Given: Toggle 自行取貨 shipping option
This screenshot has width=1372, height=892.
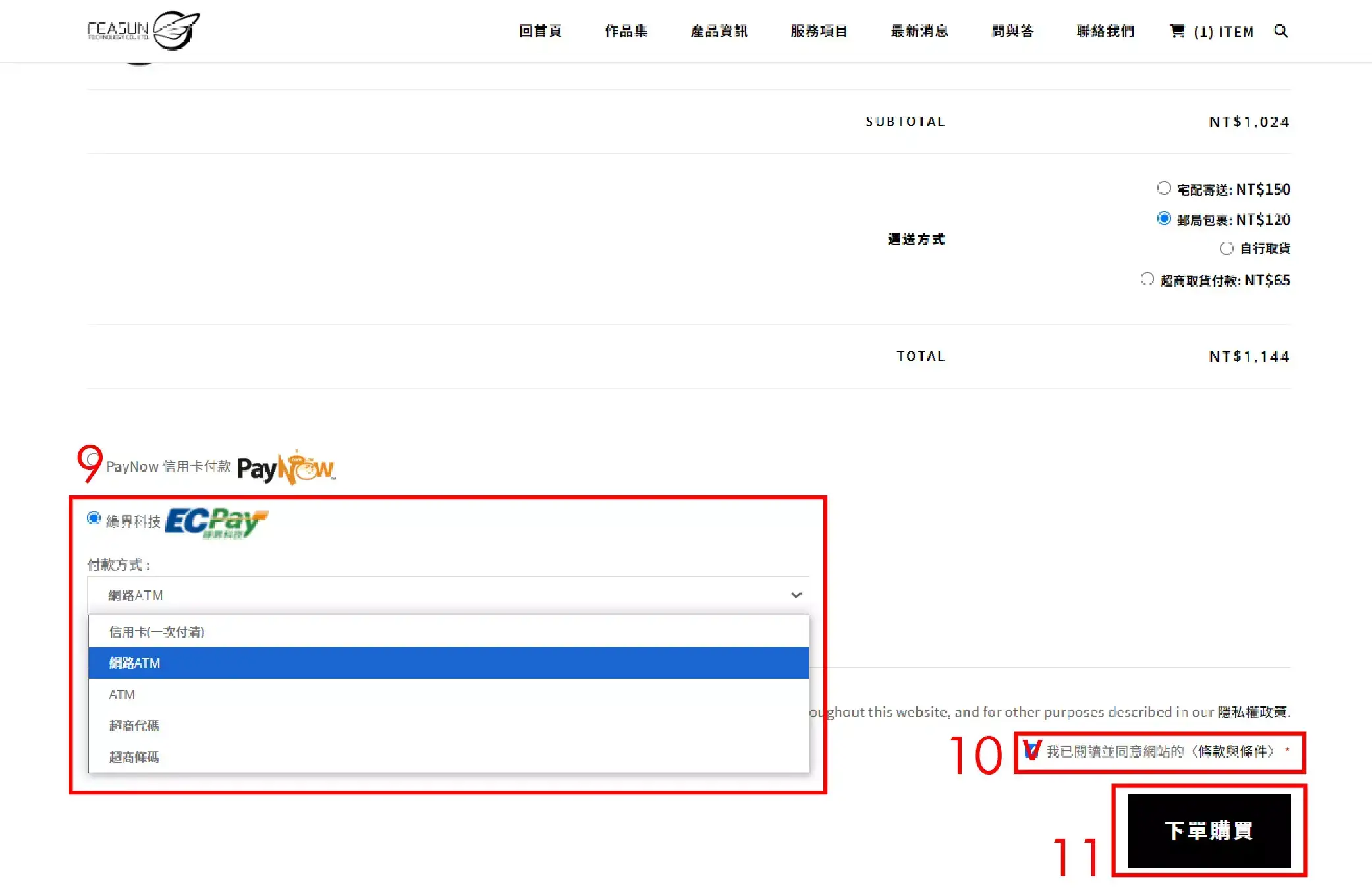Looking at the screenshot, I should tap(1225, 248).
